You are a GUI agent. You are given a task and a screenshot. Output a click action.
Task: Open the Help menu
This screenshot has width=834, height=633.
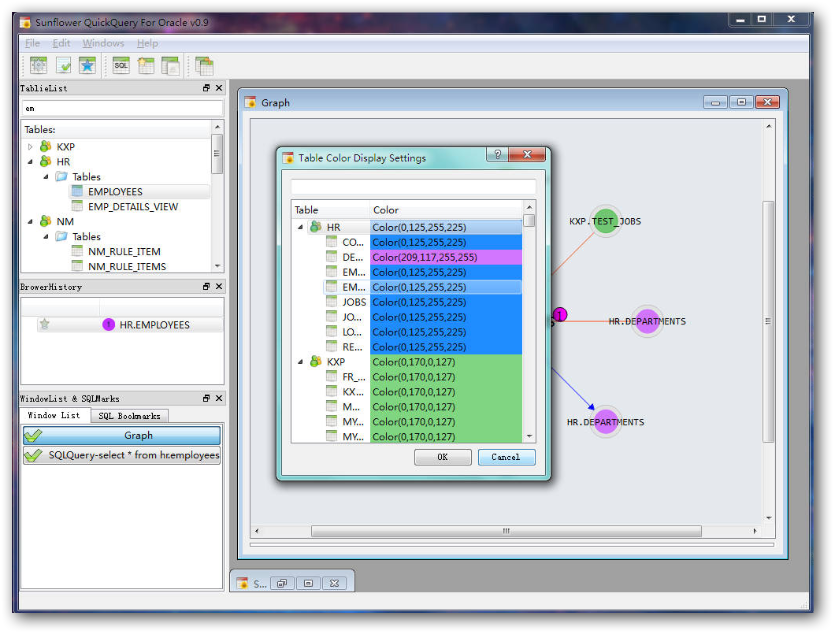point(147,43)
